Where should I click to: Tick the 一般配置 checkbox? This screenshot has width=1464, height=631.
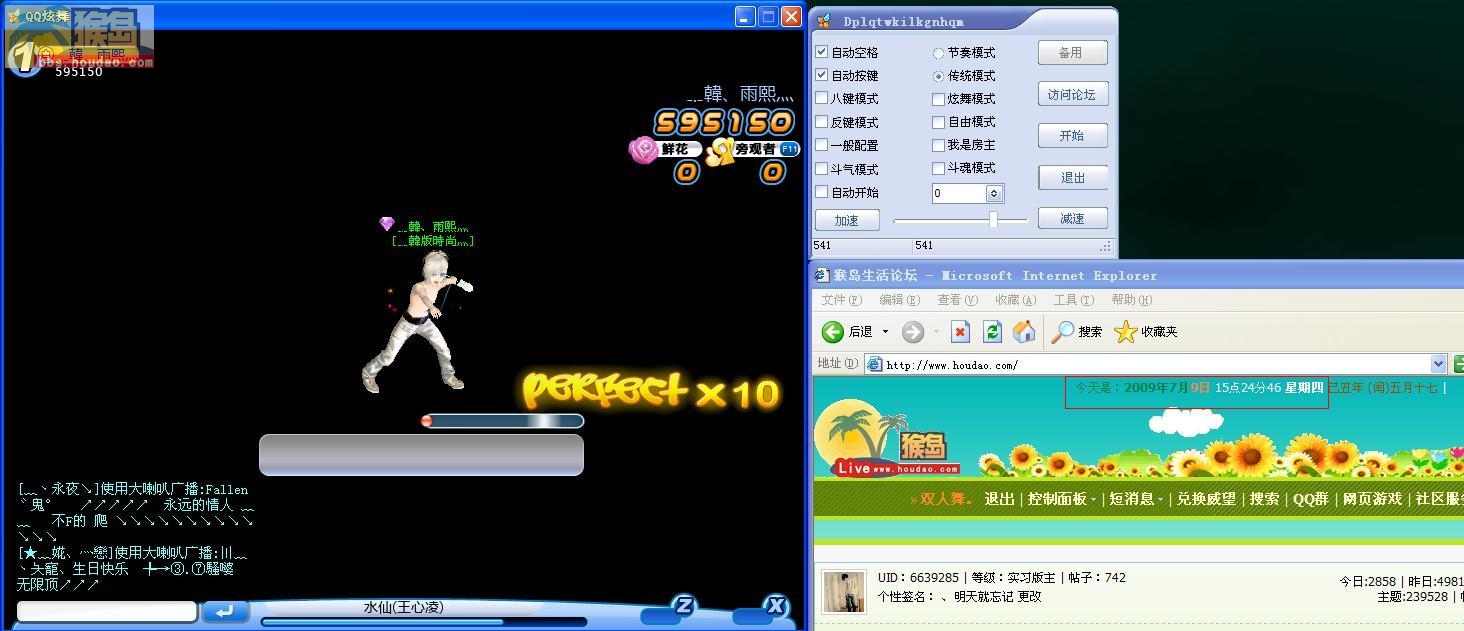[822, 145]
